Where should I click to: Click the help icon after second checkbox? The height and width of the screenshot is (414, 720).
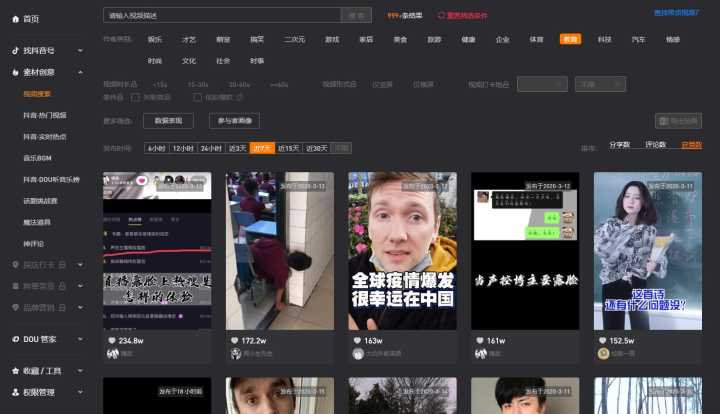pos(240,97)
